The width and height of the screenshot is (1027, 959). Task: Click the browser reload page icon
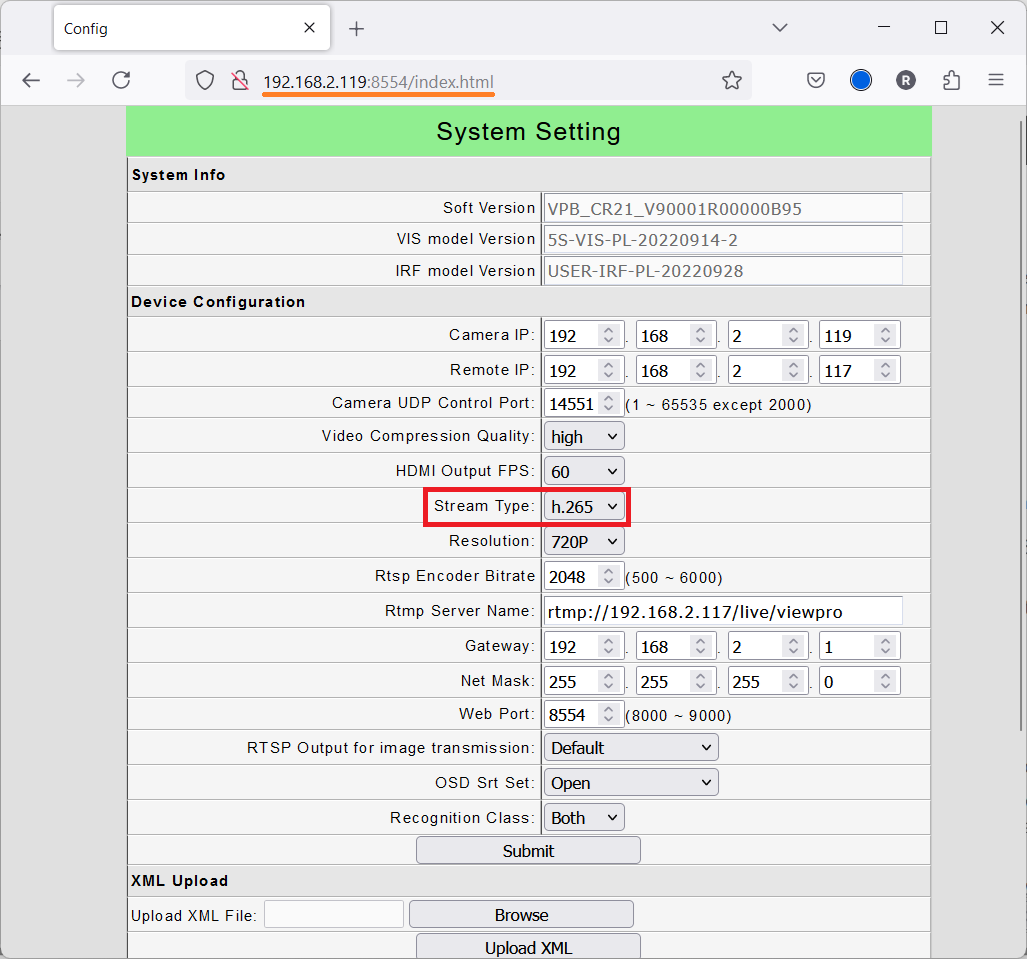pos(121,81)
